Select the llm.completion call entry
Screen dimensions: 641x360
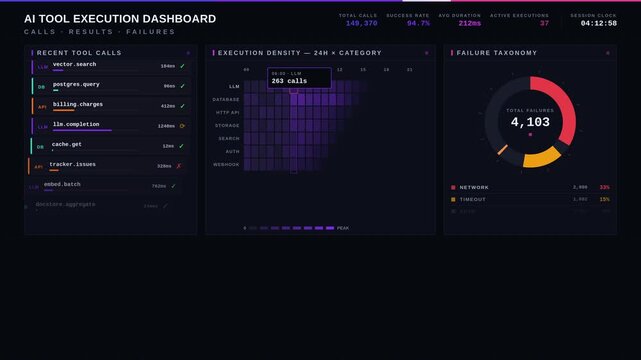click(x=110, y=127)
